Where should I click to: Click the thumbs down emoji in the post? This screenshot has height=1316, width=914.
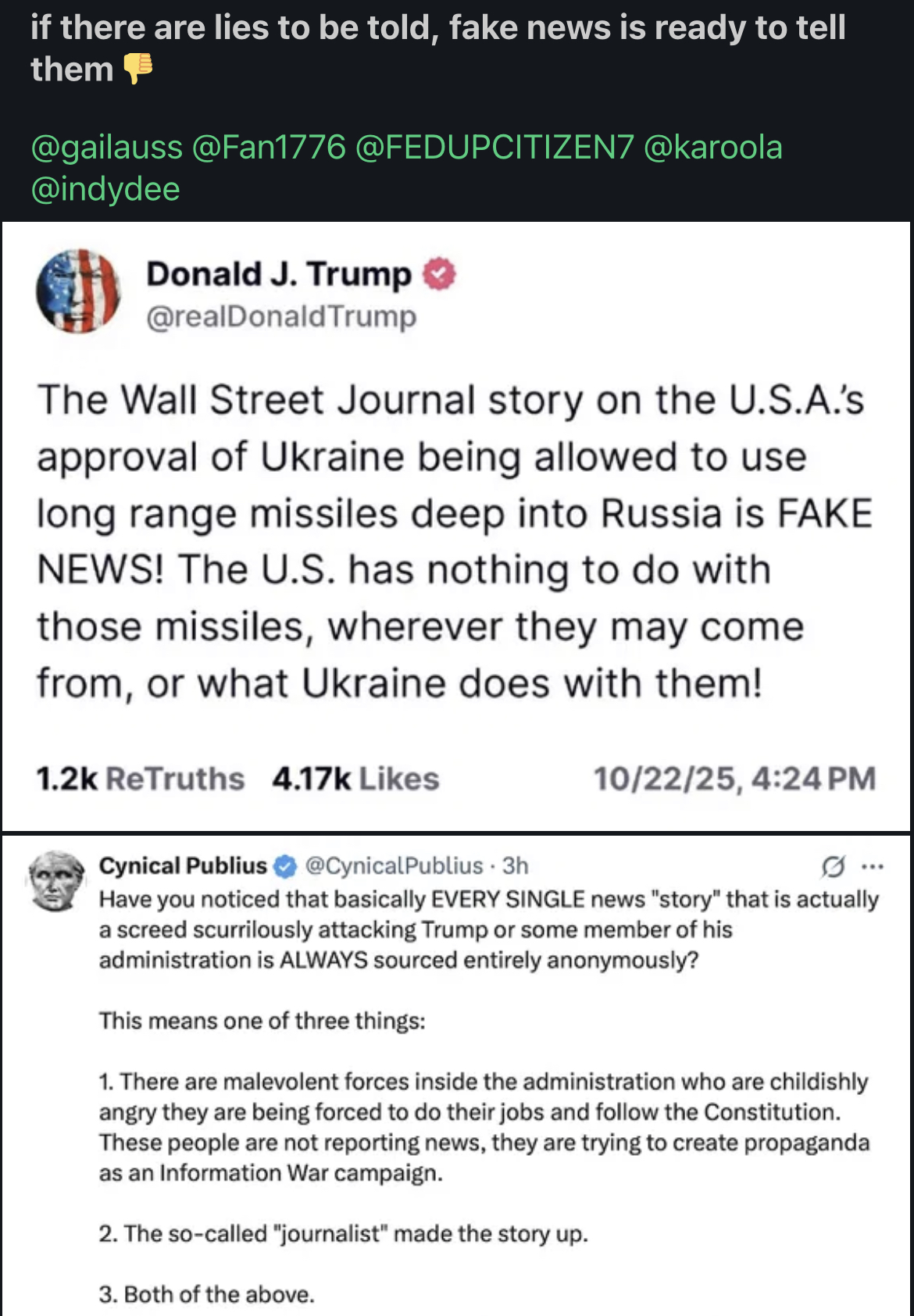tap(138, 69)
